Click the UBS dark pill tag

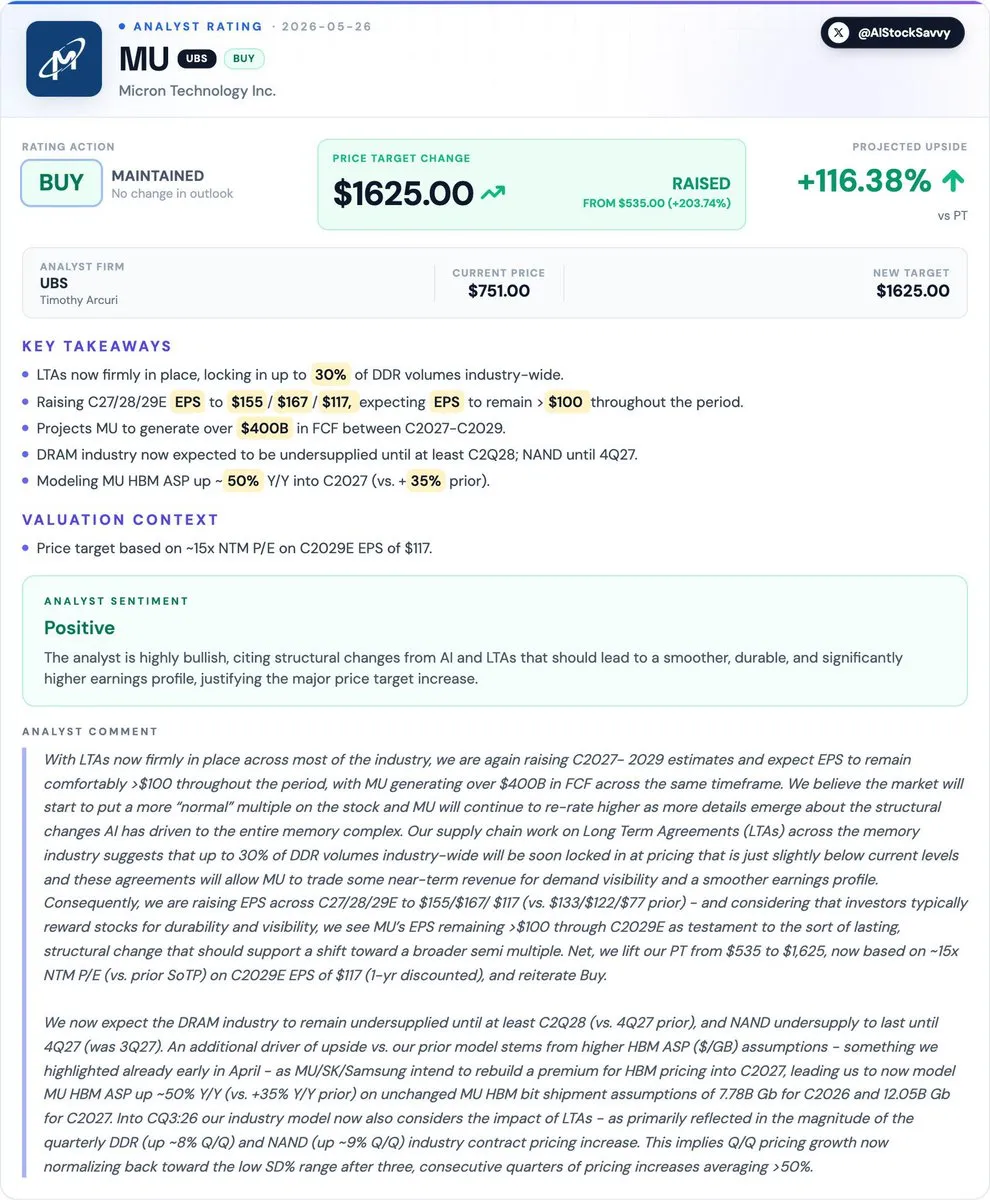point(197,59)
